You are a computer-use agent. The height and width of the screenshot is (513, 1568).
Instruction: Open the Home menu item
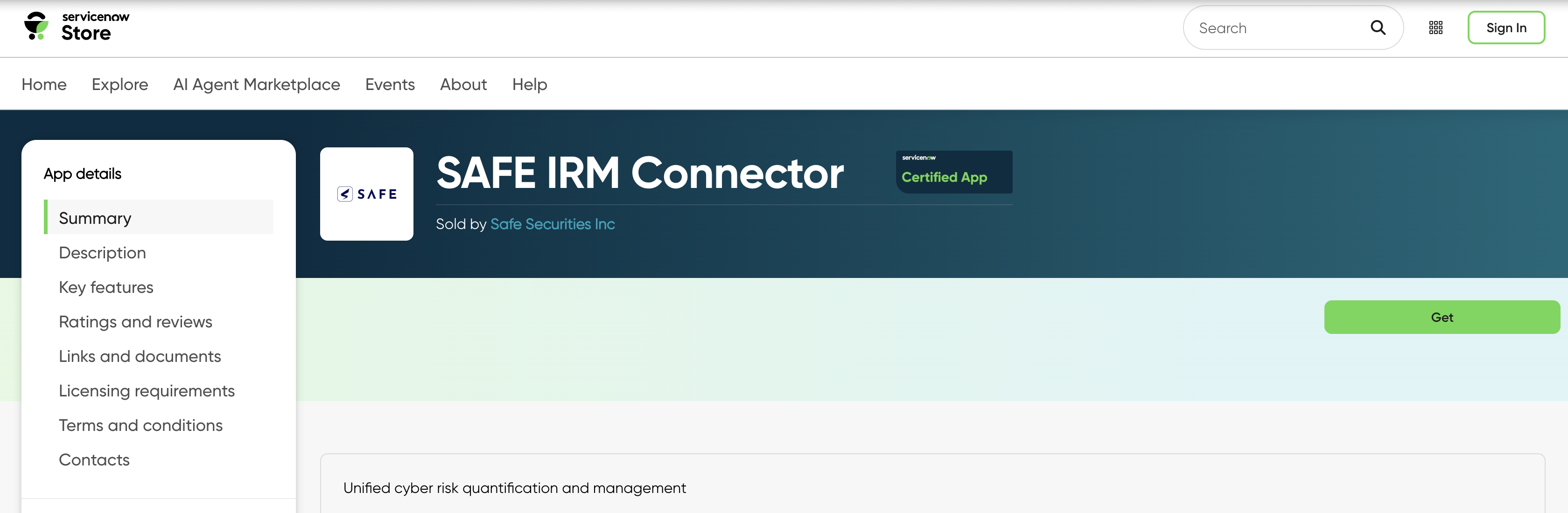44,84
